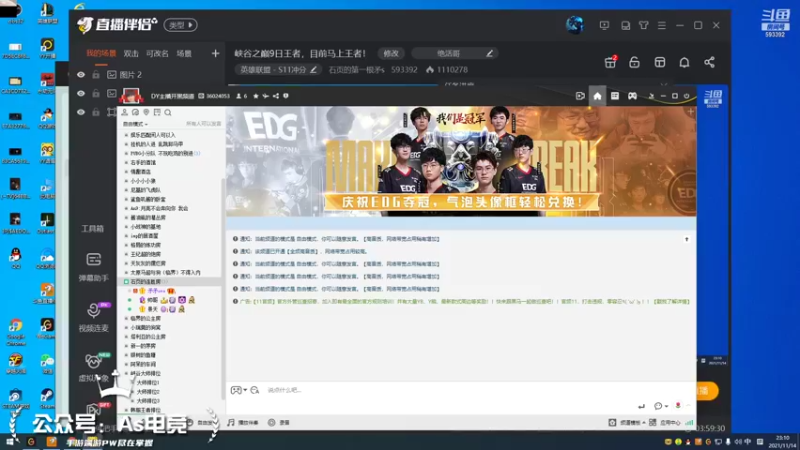The width and height of the screenshot is (800, 450).
Task: Click 应用中心 app center button
Action: tap(666, 422)
